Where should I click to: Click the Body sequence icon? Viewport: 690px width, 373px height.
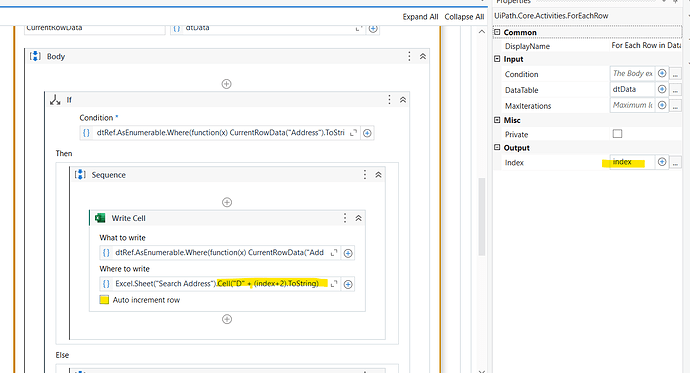pyautogui.click(x=35, y=56)
